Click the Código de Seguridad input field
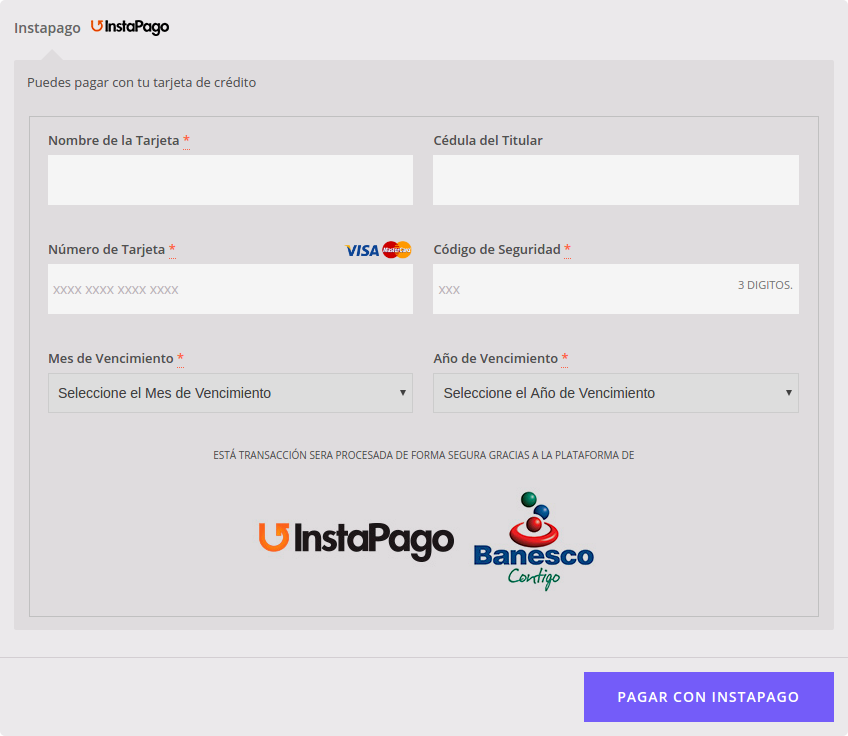This screenshot has height=736, width=848. (x=615, y=289)
